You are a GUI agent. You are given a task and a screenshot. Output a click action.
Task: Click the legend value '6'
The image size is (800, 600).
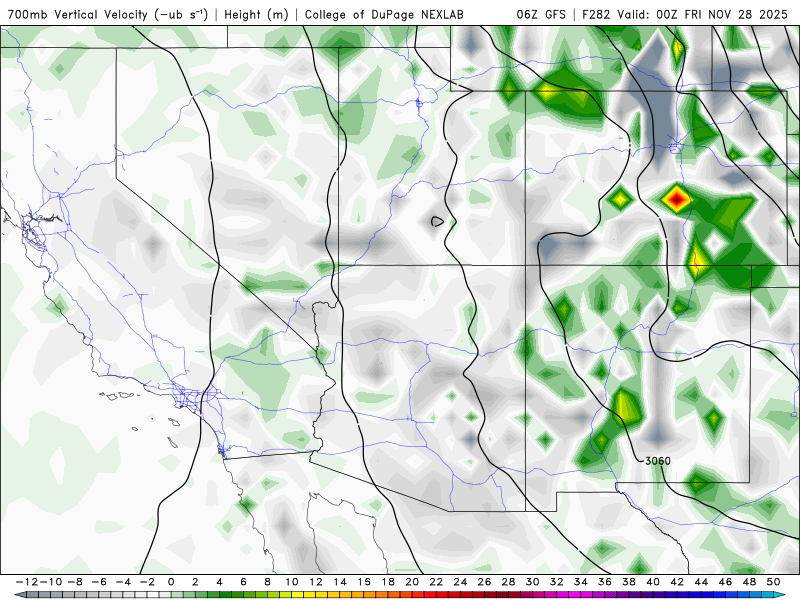[243, 582]
